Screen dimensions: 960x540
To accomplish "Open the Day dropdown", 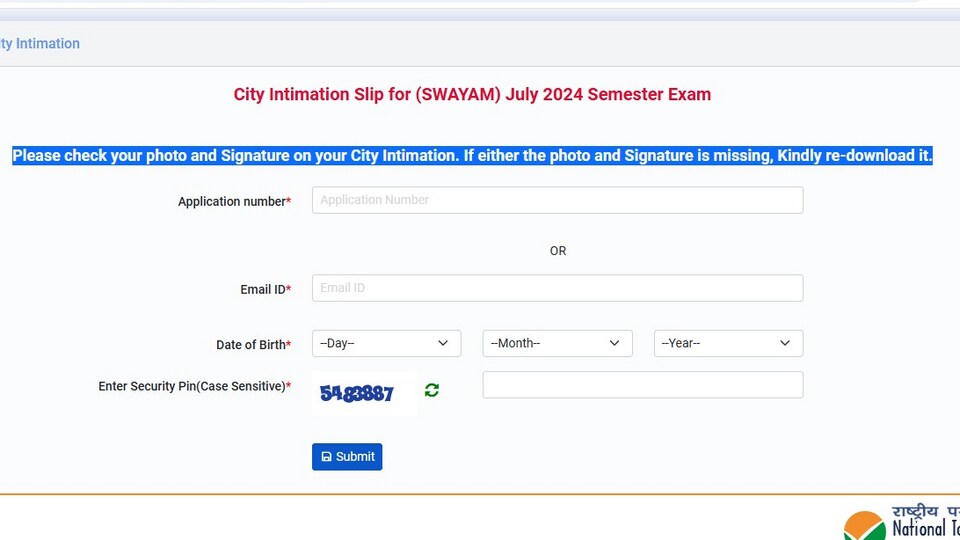I will pyautogui.click(x=386, y=343).
